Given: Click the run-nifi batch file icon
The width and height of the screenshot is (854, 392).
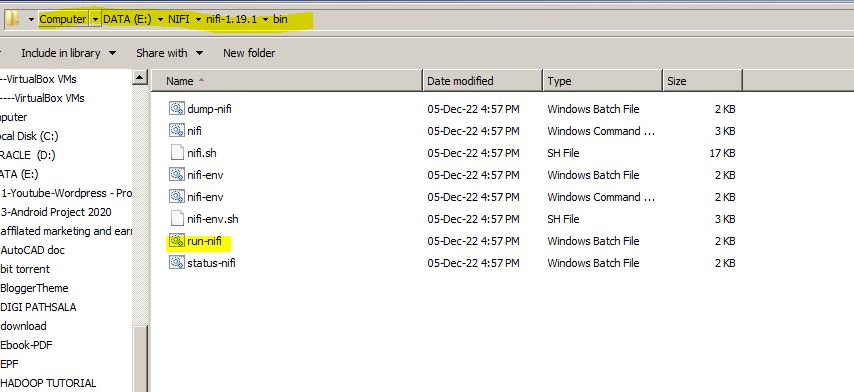Looking at the screenshot, I should 176,241.
